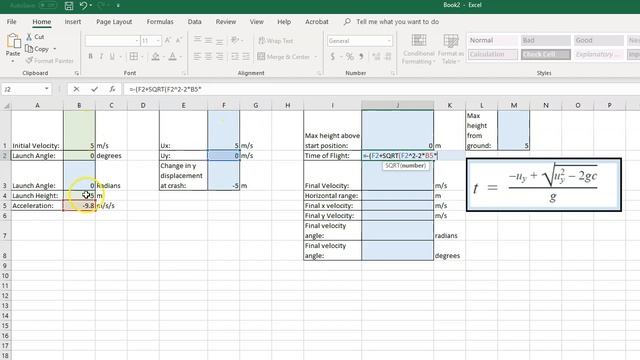
Task: Apply the Calculation cell style
Action: 493,54
